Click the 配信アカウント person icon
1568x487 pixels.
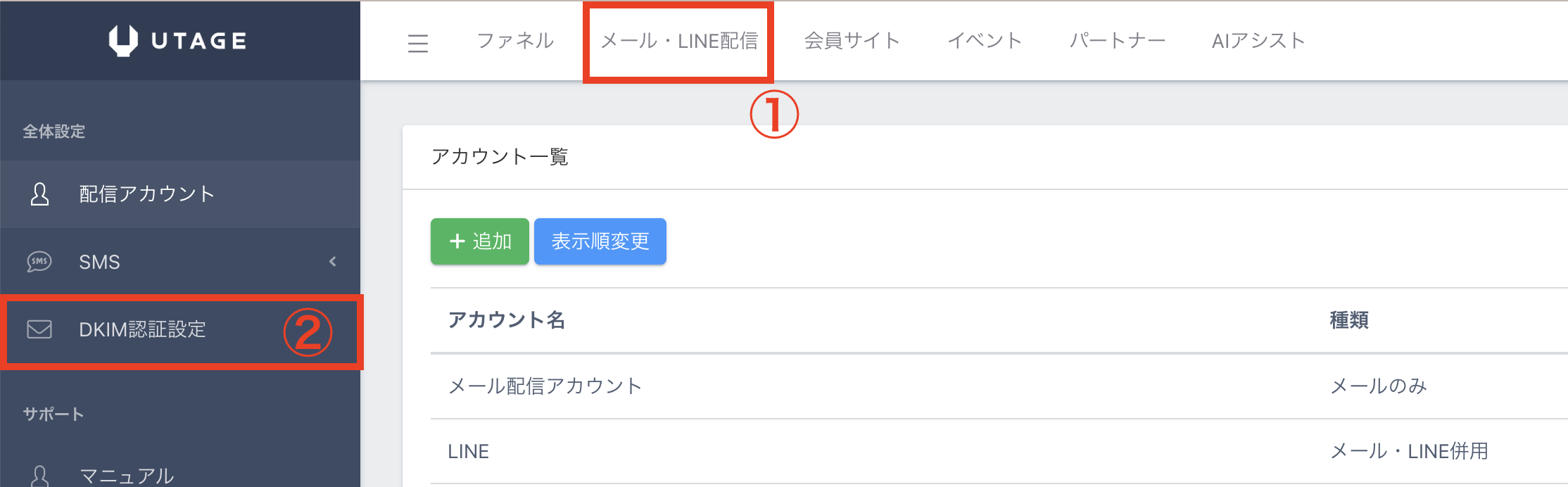coord(40,194)
